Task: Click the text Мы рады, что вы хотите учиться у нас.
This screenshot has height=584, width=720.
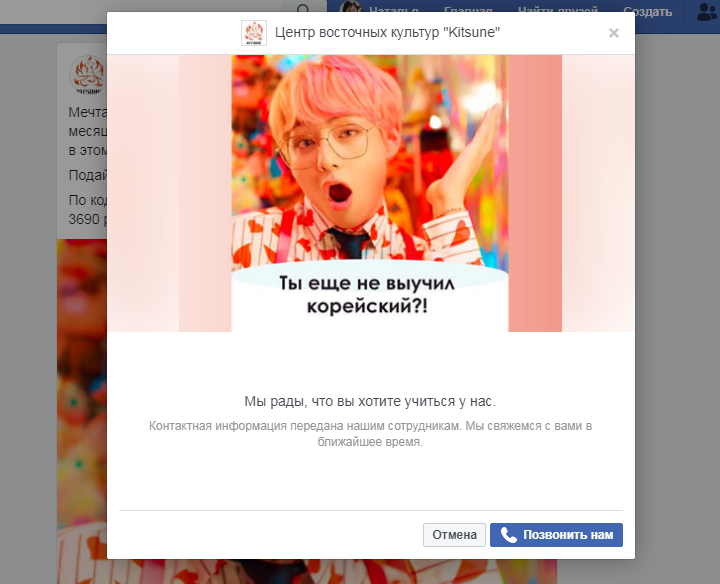Action: [x=370, y=401]
